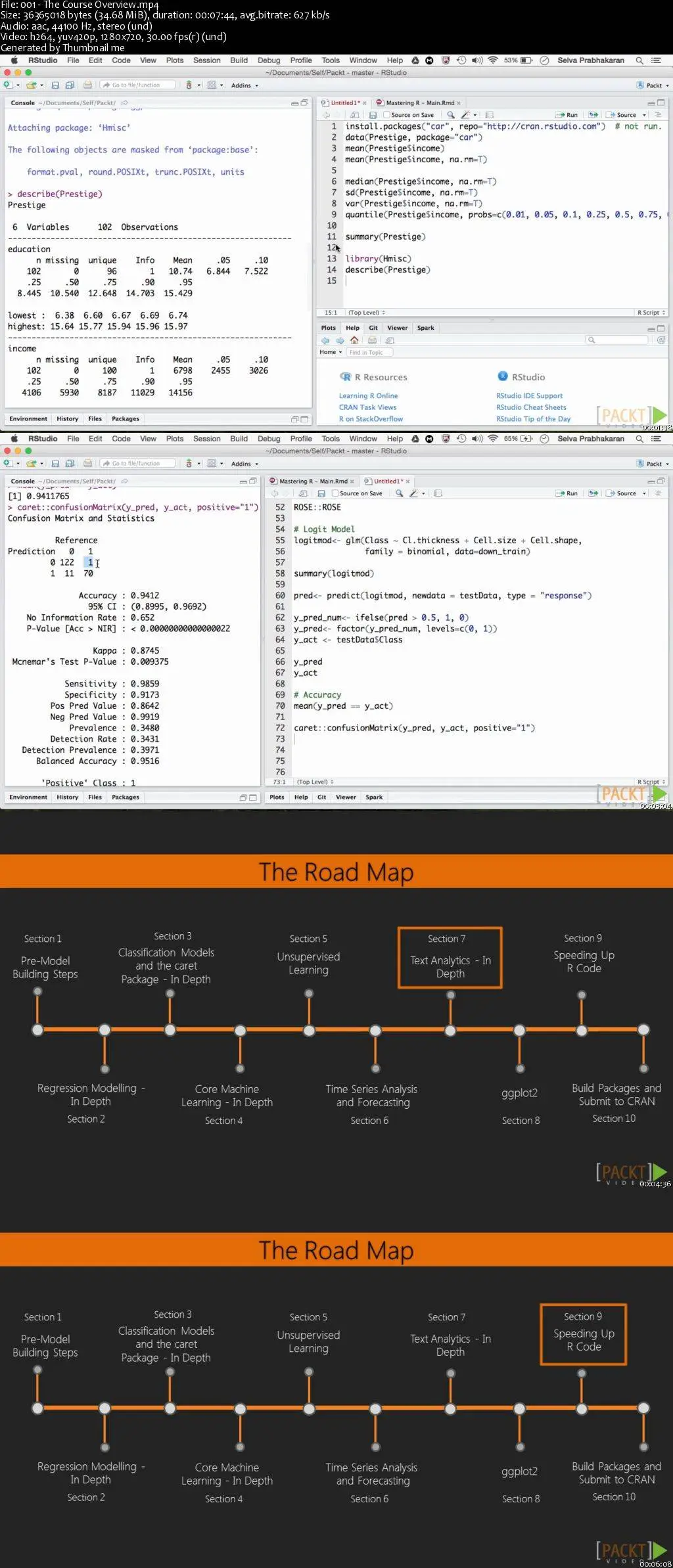Click the new file icon in second RStudio frame
The width and height of the screenshot is (673, 1568).
tap(7, 463)
